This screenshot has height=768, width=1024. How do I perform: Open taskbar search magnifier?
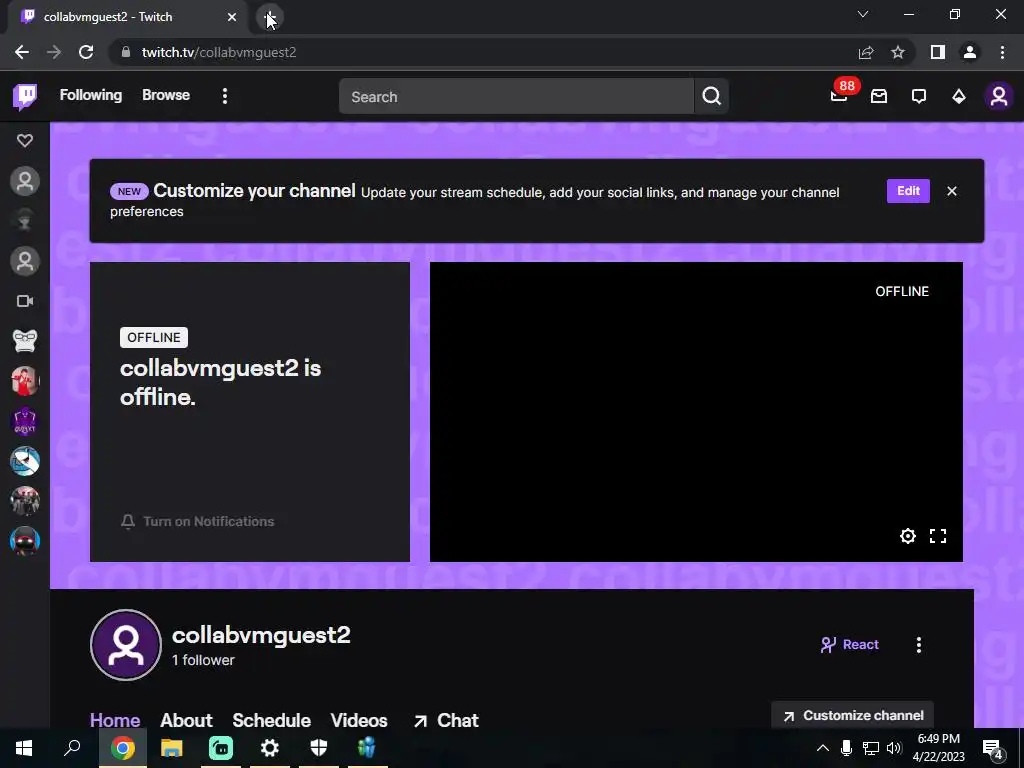[72, 748]
